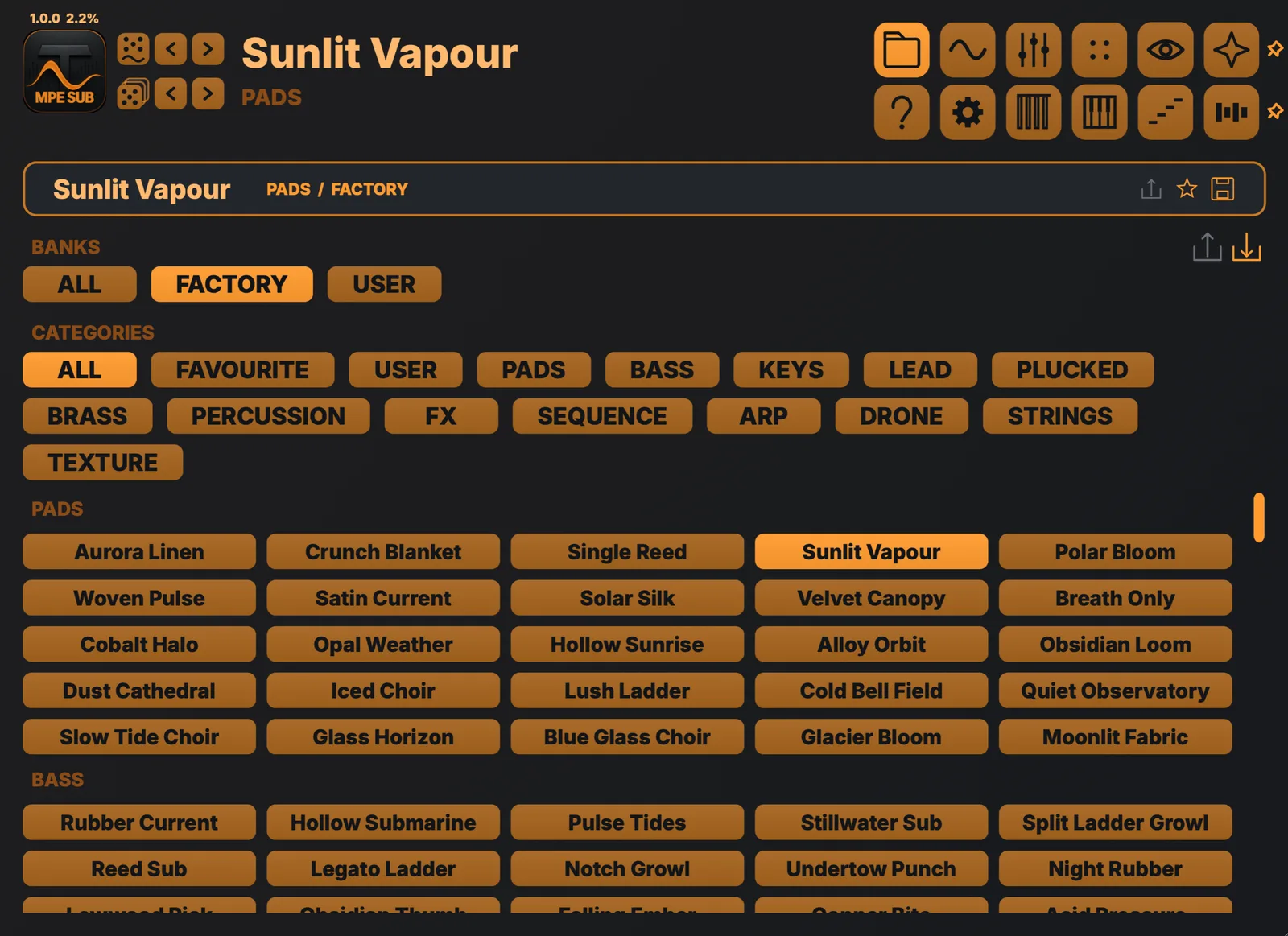
Task: Click the stacked dice randomizer
Action: tap(133, 94)
